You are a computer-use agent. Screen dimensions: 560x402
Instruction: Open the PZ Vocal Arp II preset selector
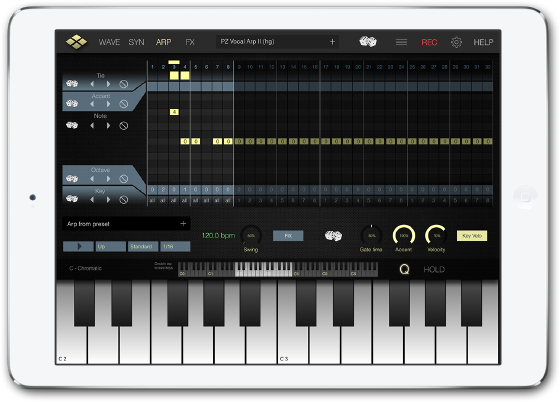(x=277, y=42)
